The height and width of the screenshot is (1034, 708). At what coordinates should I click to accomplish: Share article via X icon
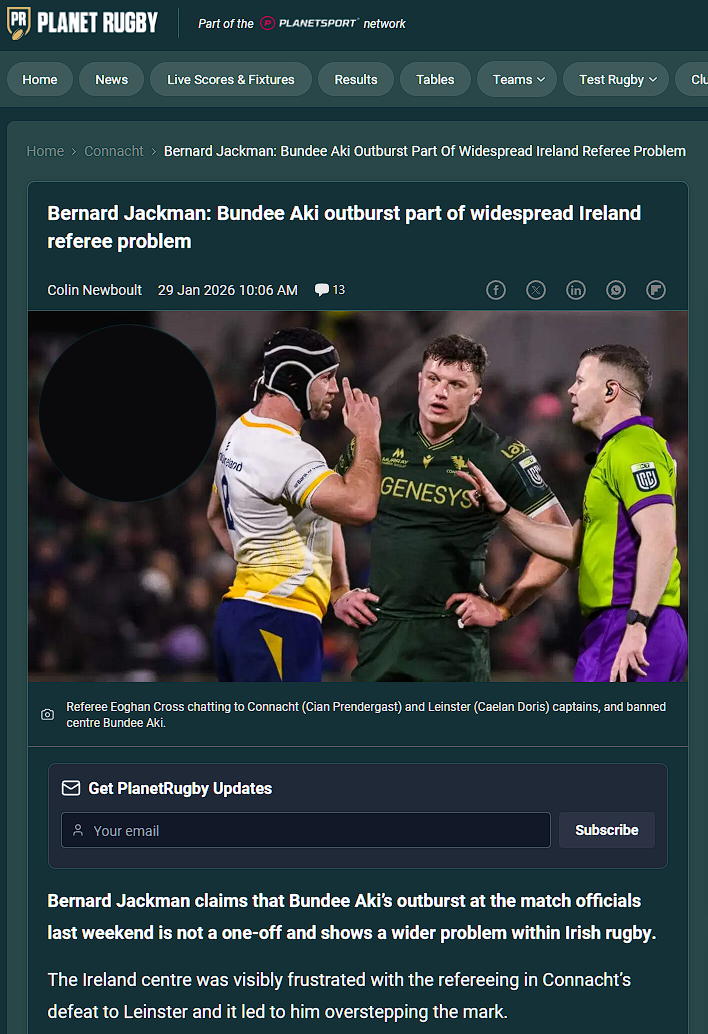[536, 290]
